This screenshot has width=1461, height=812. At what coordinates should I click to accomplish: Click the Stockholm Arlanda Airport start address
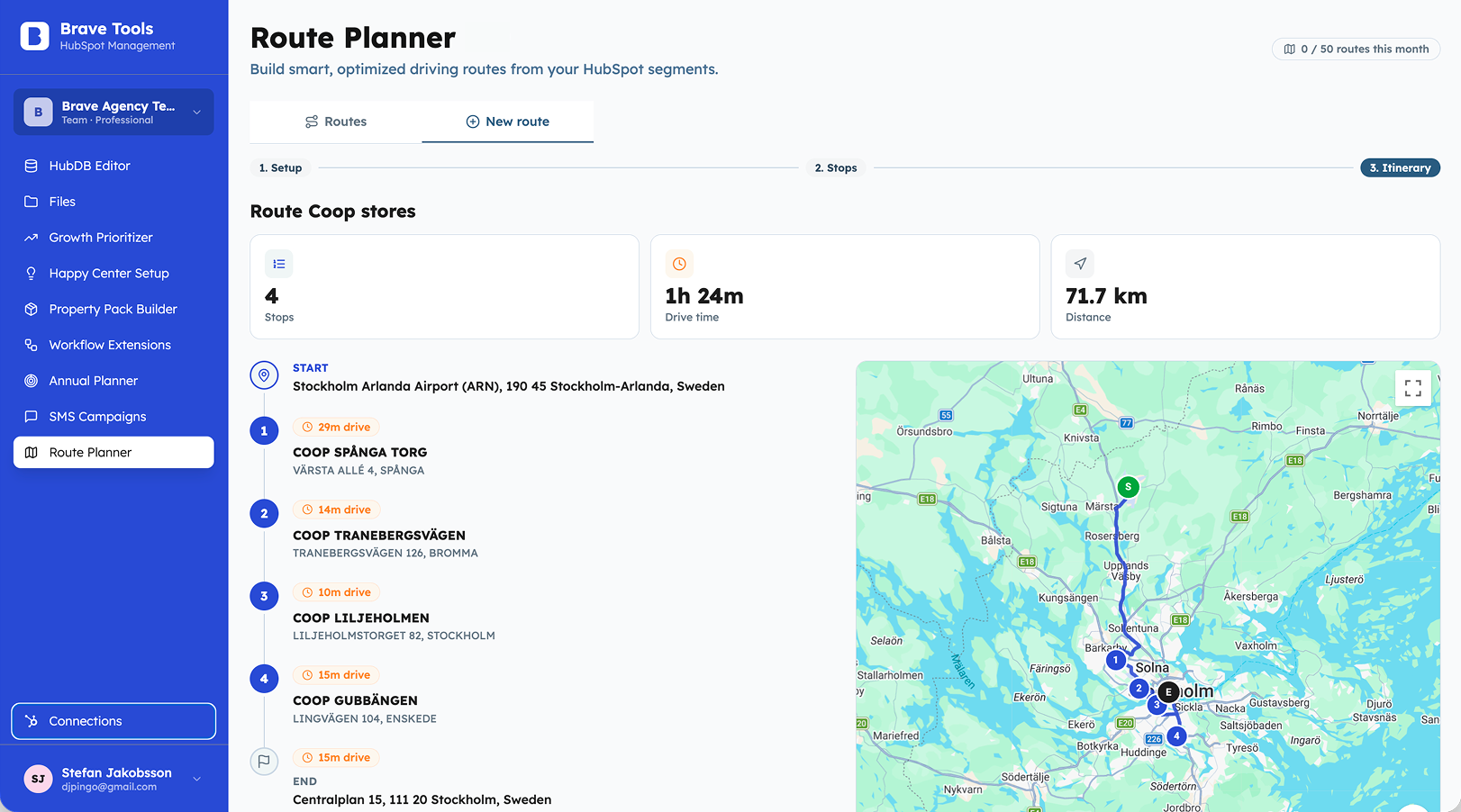click(509, 386)
